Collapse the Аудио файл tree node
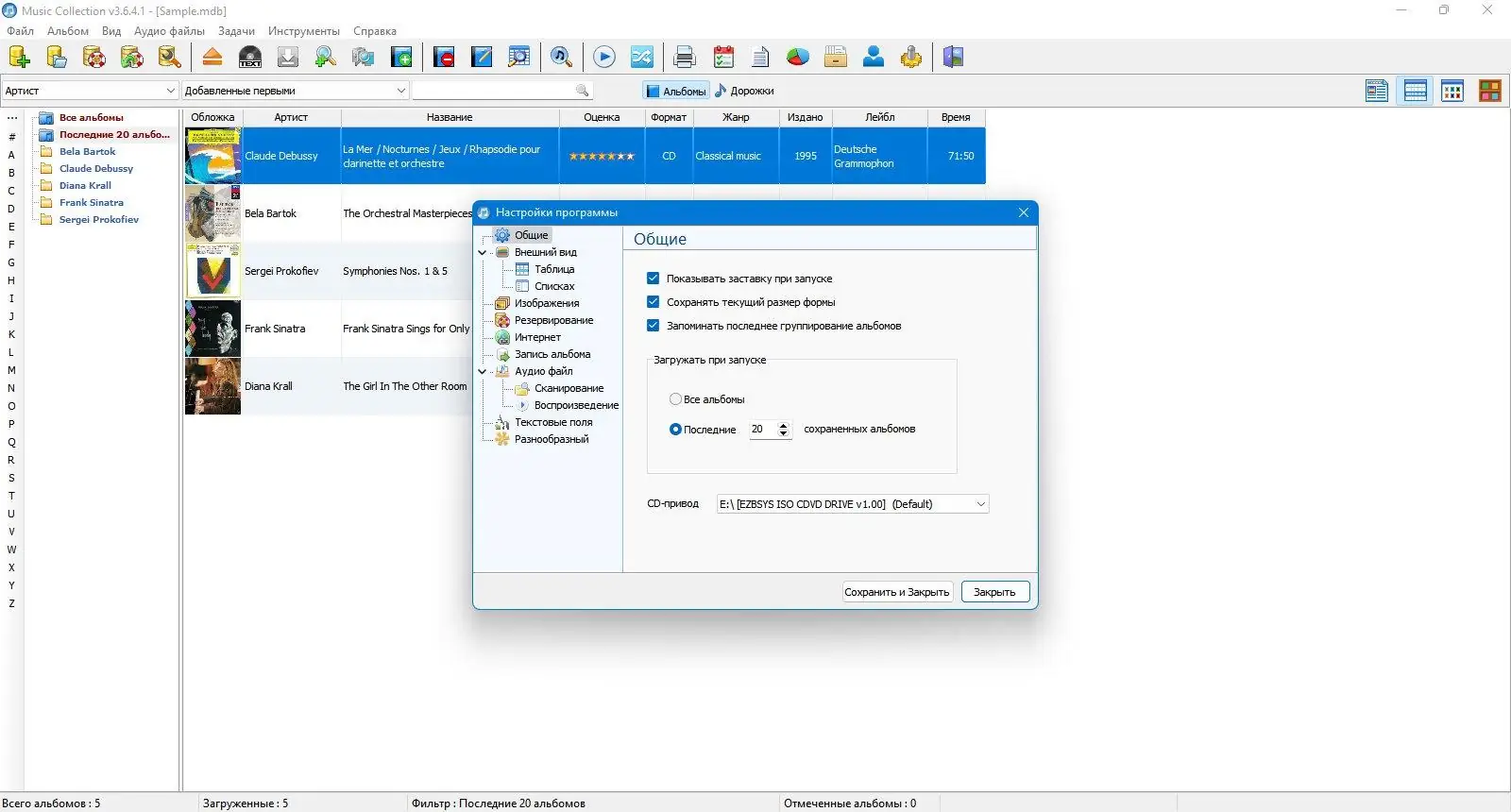1511x812 pixels. [x=483, y=371]
